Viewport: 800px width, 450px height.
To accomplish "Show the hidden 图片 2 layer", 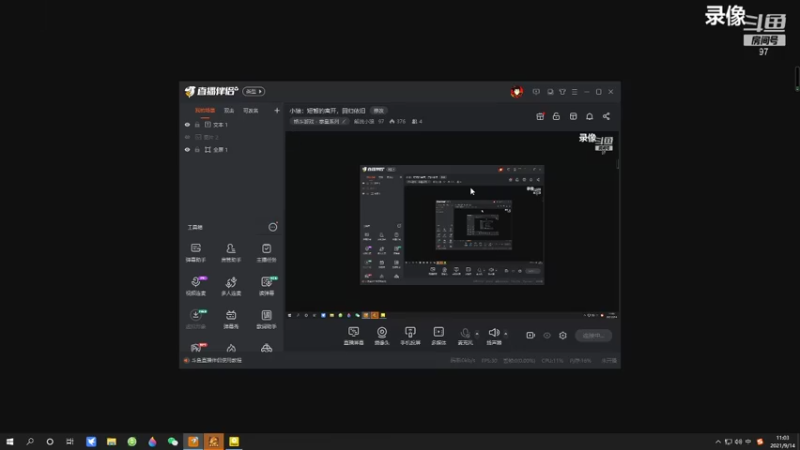I will pos(187,137).
